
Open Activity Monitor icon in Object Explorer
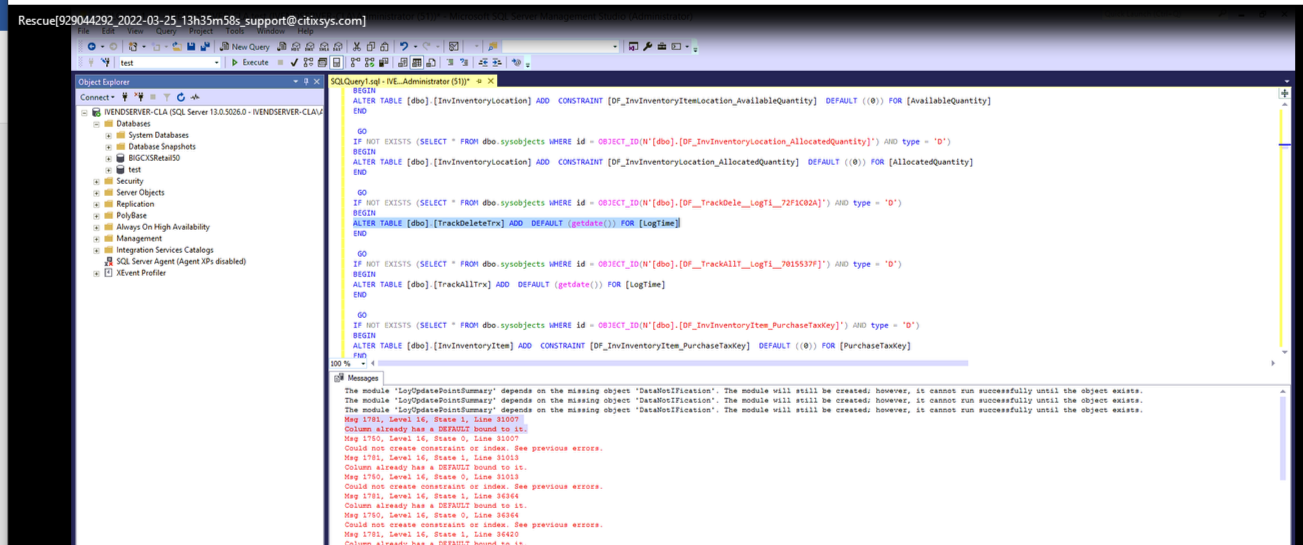tap(195, 97)
